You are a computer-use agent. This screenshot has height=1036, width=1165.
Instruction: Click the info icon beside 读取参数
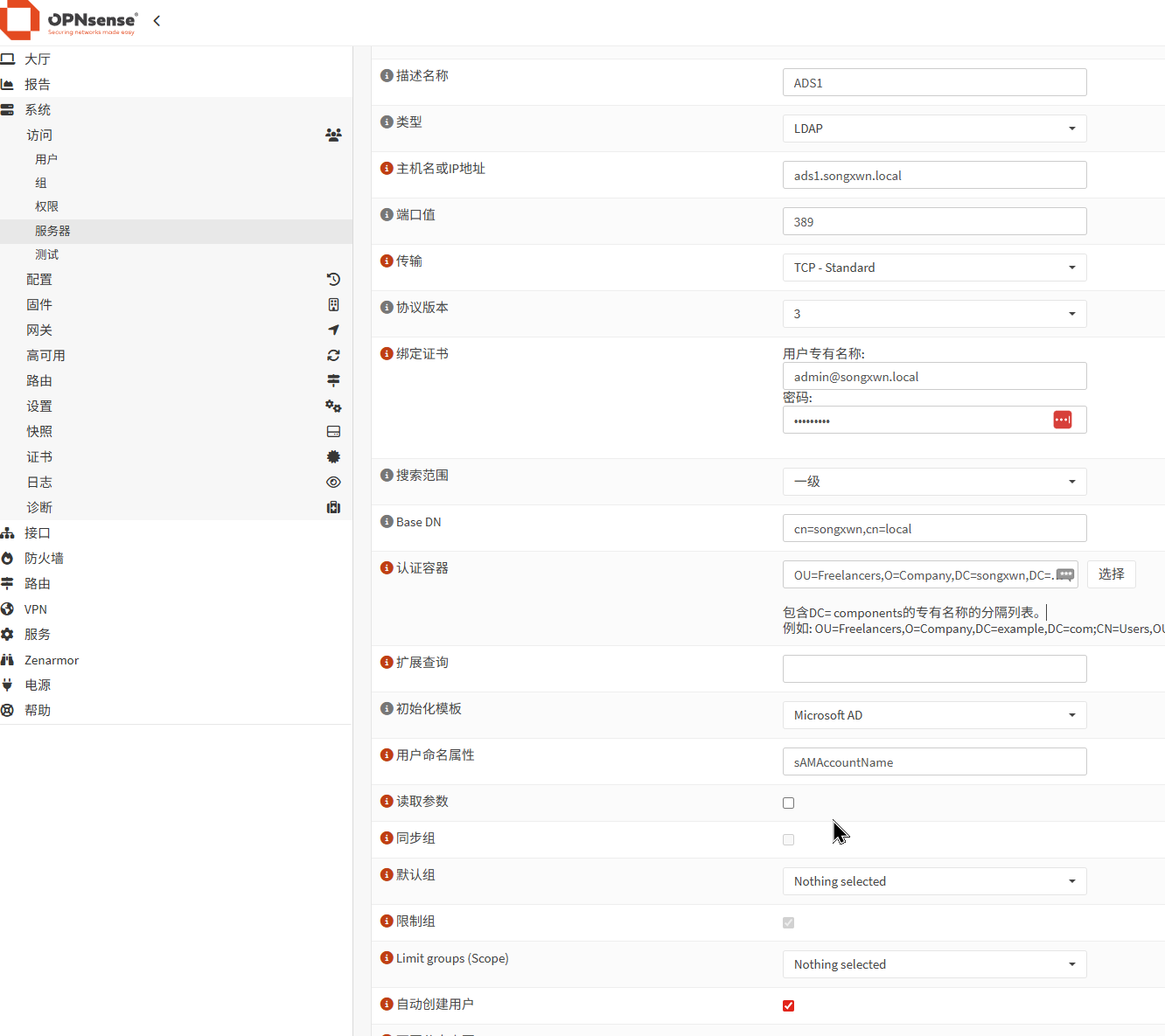click(387, 802)
